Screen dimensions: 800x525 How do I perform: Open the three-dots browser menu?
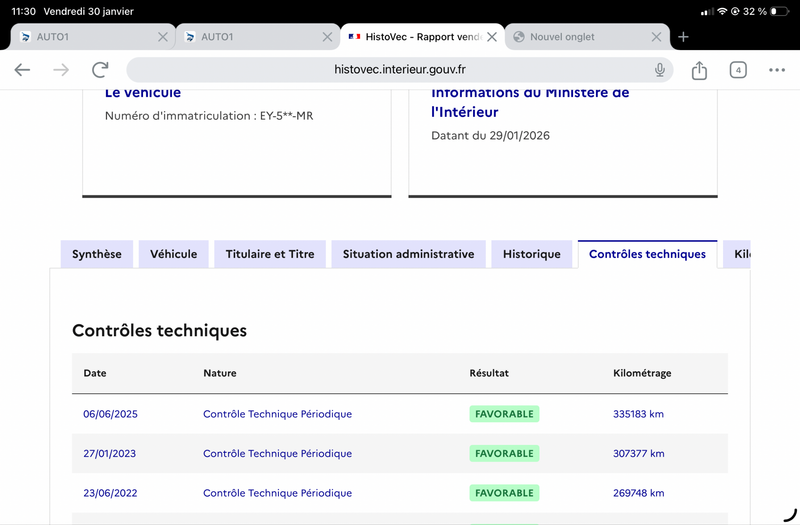[777, 70]
